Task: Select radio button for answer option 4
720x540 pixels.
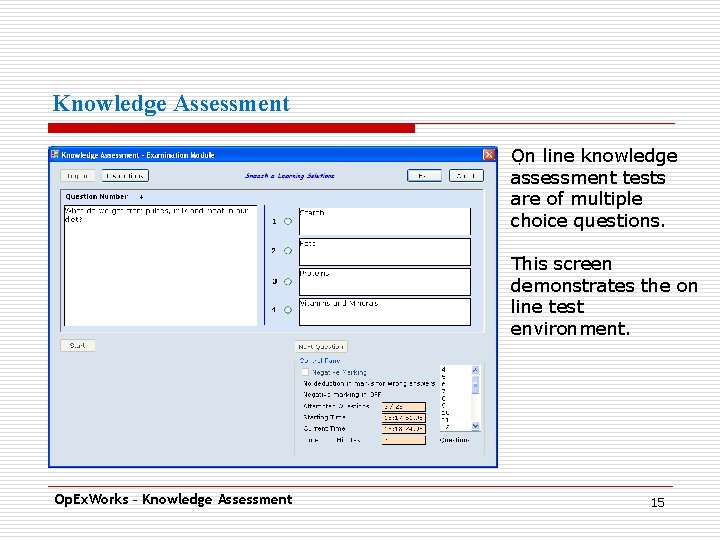Action: (x=288, y=310)
